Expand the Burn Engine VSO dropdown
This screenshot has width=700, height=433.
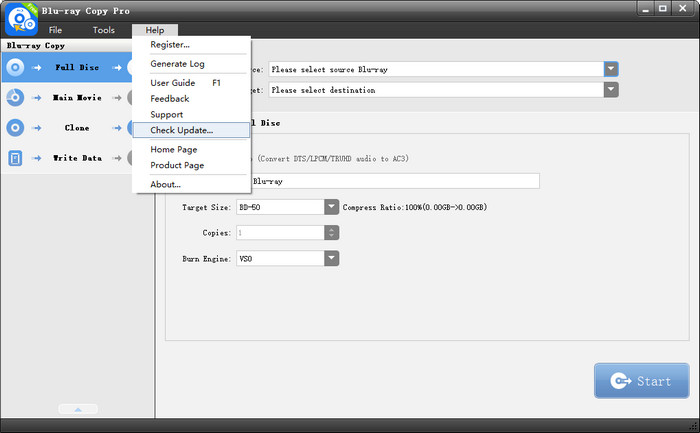[332, 258]
